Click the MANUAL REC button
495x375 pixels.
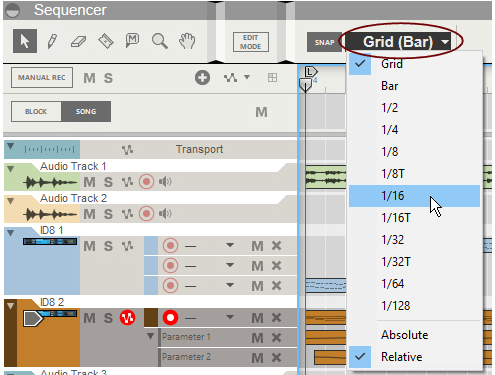click(42, 78)
